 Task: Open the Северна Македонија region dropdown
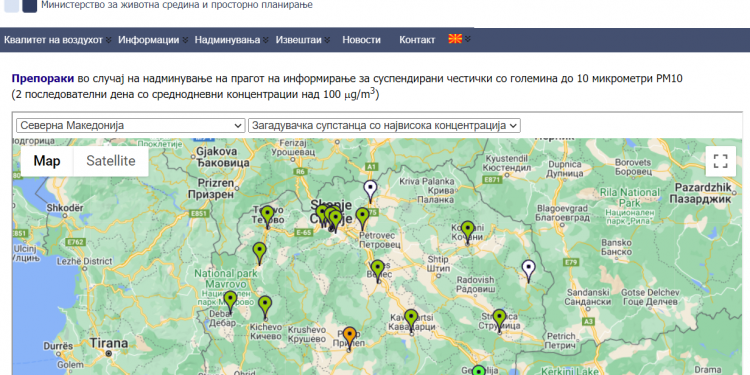click(131, 126)
